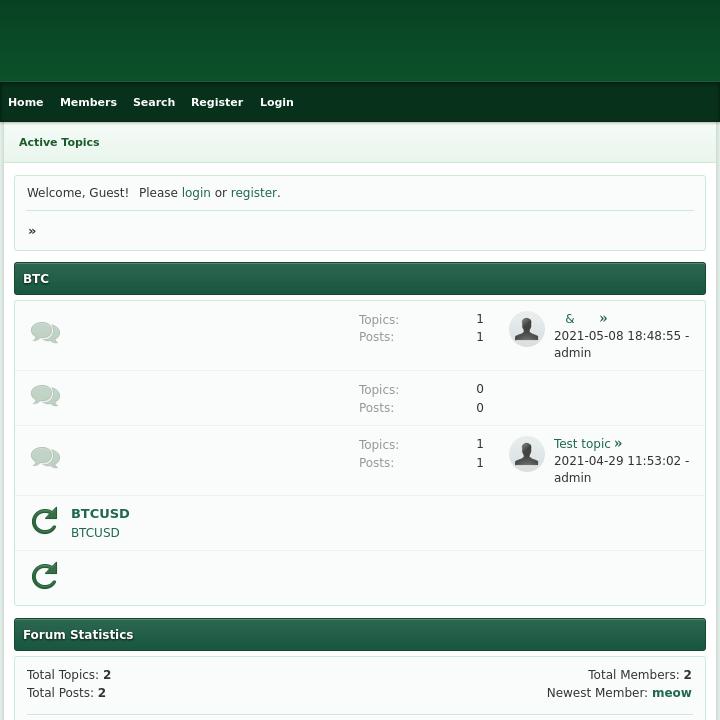Click the BTCUSD redirect arrow icon
Screen dimensions: 720x720
click(x=45, y=521)
